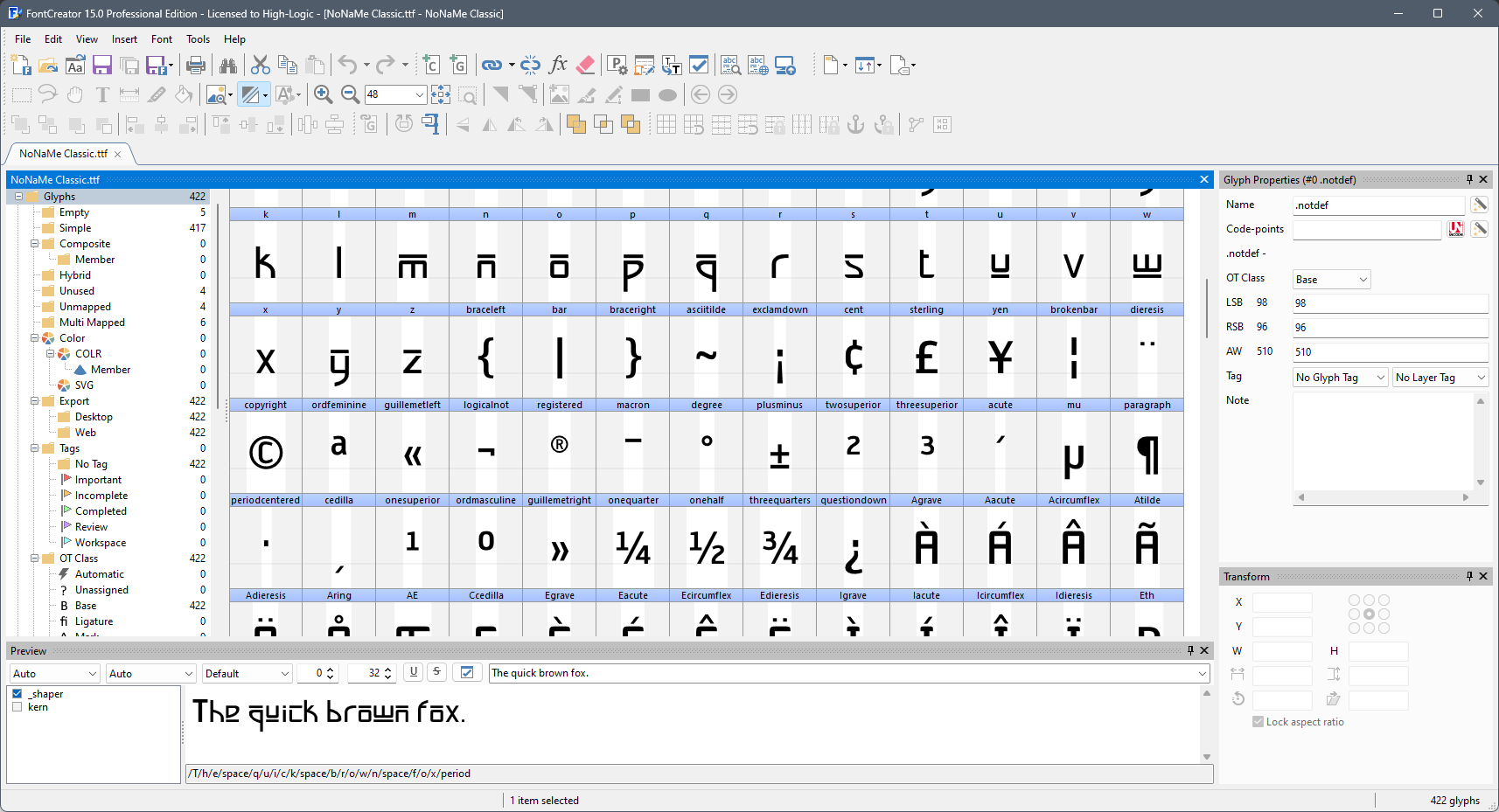Image resolution: width=1499 pixels, height=812 pixels.
Task: Save the font with the floppy icon
Action: coord(102,65)
